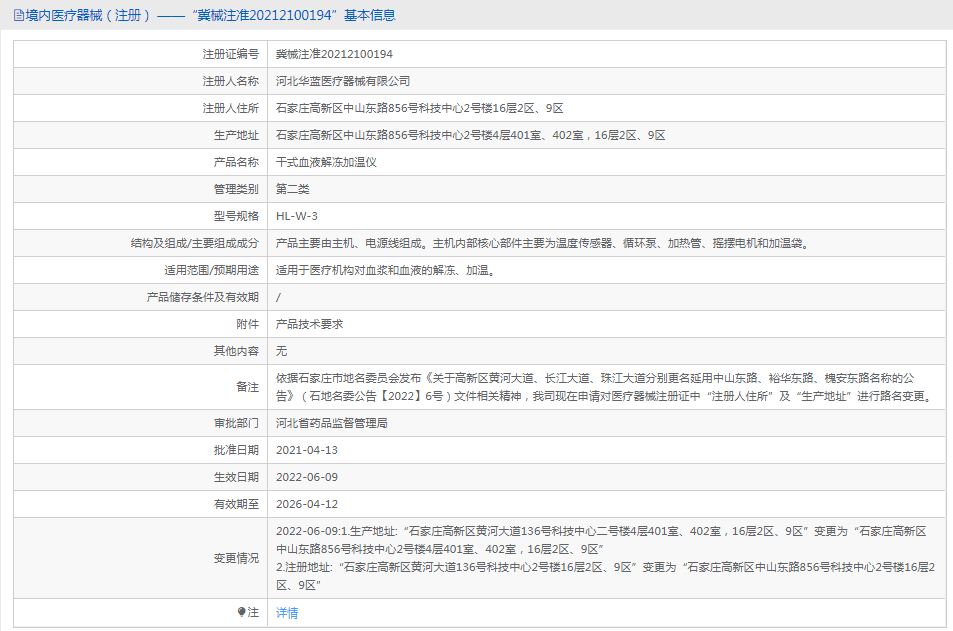Open the 详情 link
This screenshot has height=631, width=953.
pos(287,613)
